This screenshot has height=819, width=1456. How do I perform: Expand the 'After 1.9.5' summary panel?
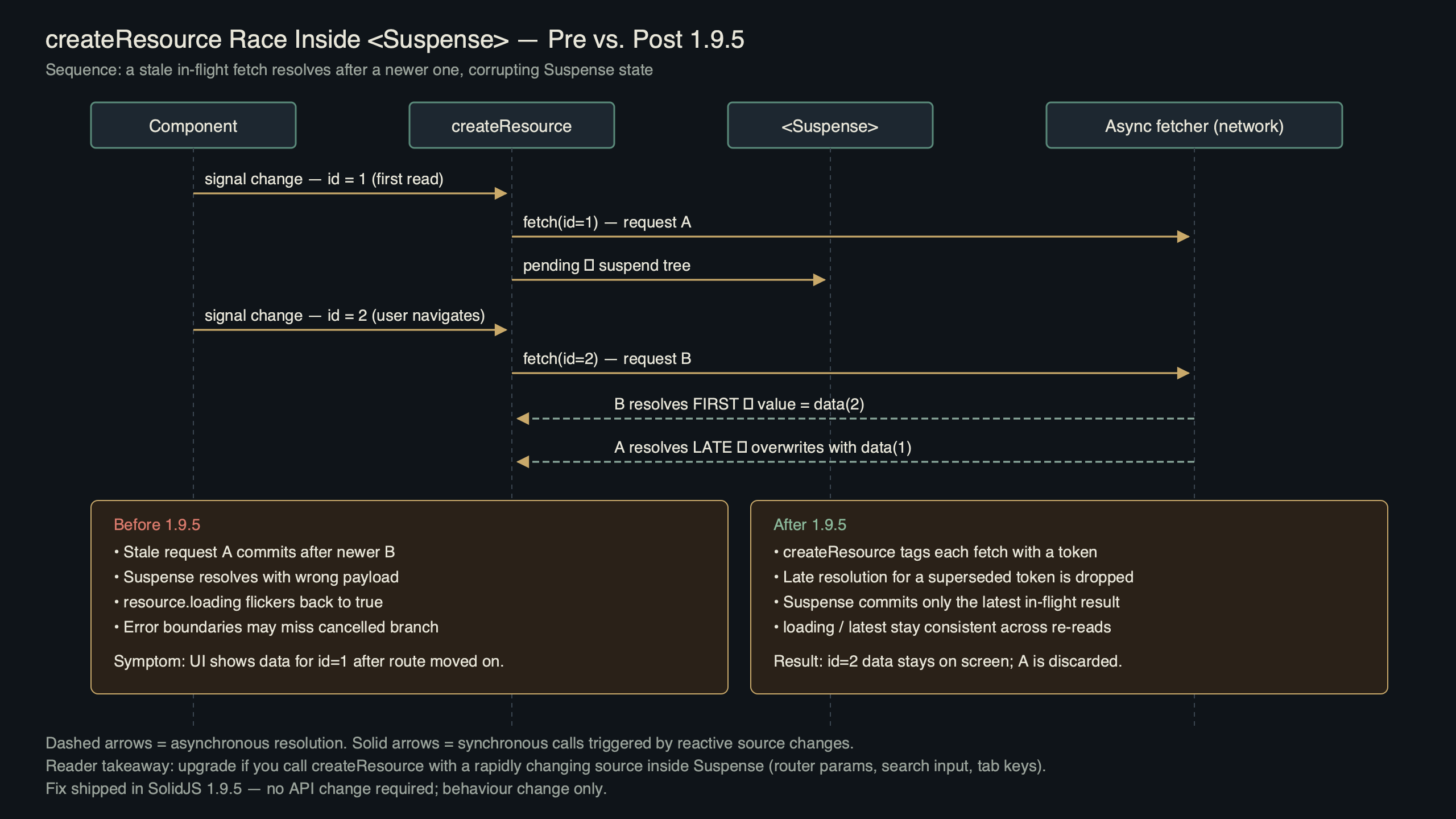pos(1069,597)
